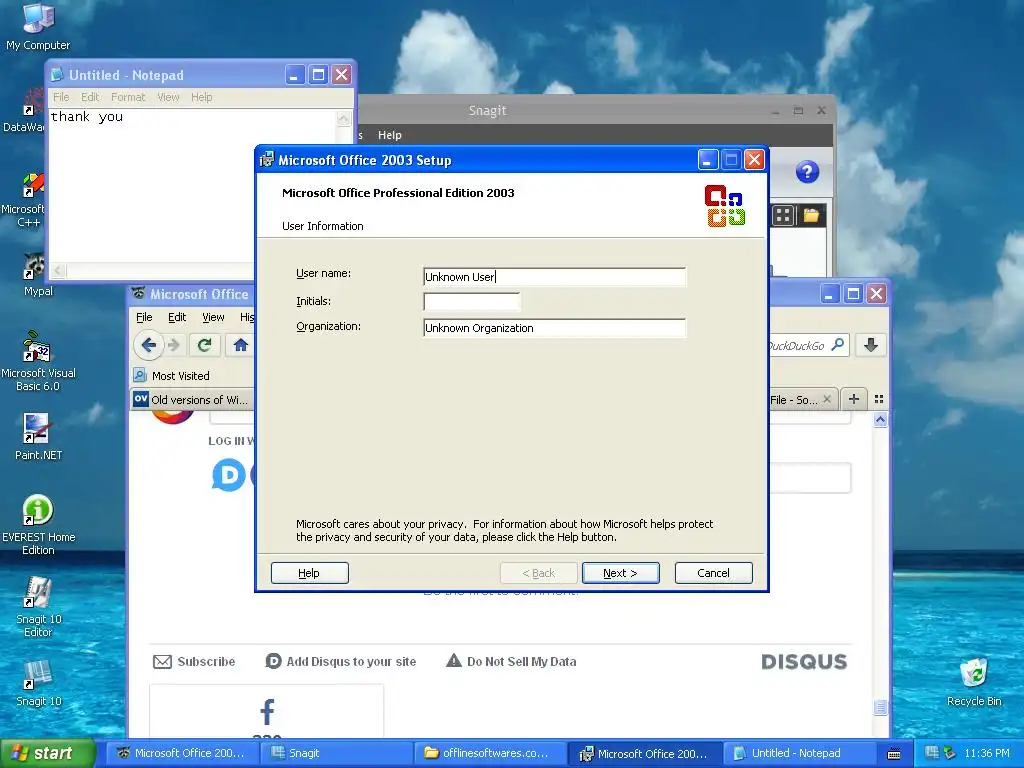Open browser File menu
This screenshot has height=768, width=1024.
tap(144, 317)
